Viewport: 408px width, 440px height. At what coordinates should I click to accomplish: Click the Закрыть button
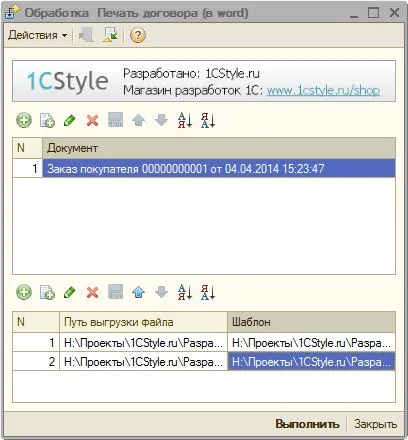pyautogui.click(x=375, y=424)
